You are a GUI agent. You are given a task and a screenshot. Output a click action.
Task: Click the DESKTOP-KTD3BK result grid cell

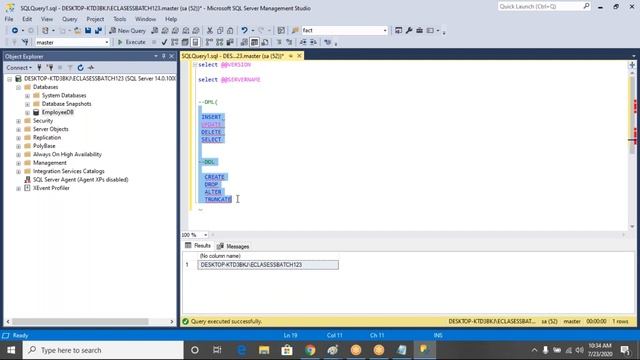(x=268, y=265)
